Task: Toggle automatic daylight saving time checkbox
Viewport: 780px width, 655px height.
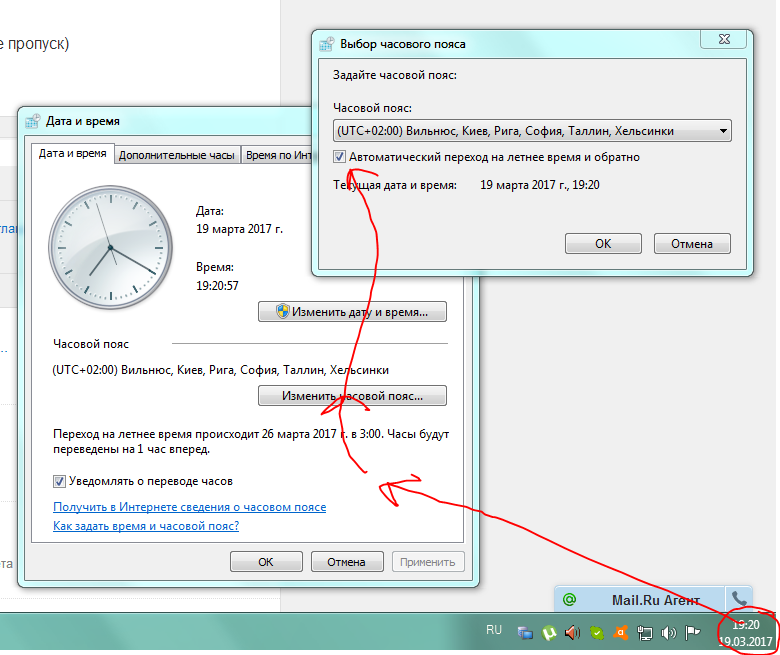Action: [340, 157]
